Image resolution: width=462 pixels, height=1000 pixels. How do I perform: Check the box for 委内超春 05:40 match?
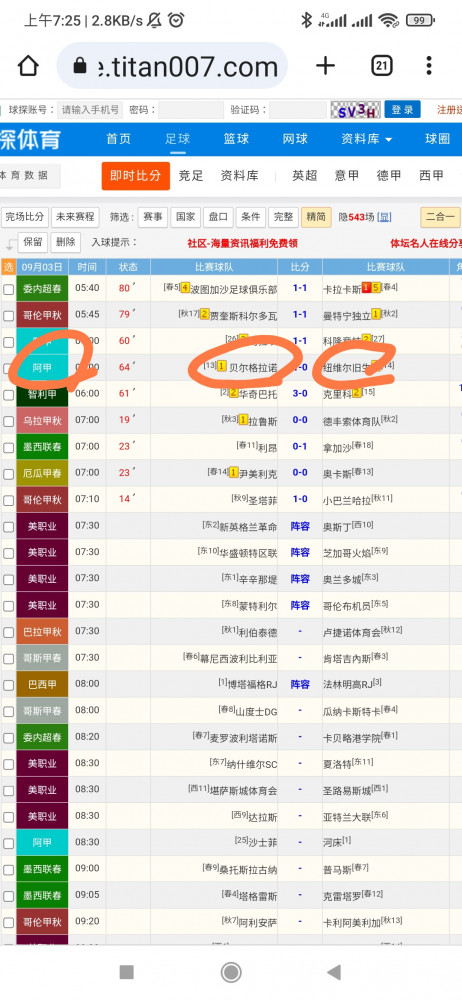[8, 289]
